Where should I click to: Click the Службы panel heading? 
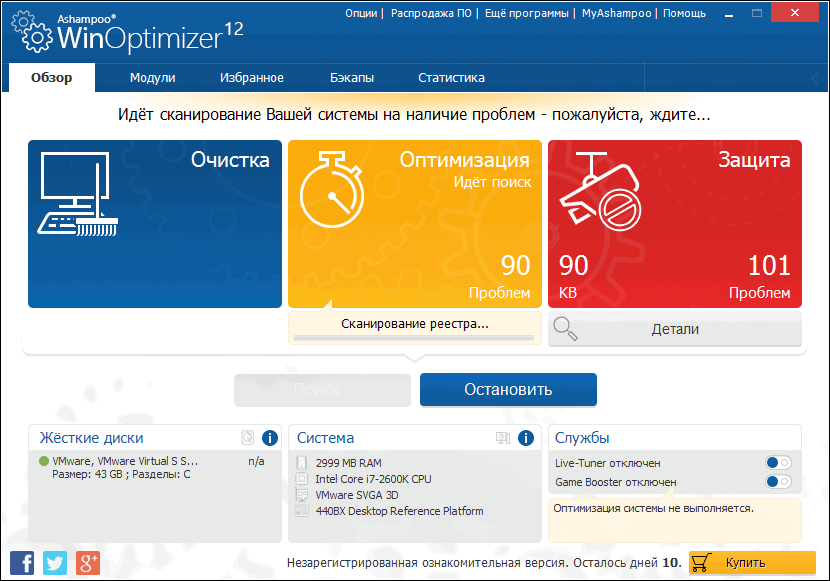pyautogui.click(x=582, y=438)
